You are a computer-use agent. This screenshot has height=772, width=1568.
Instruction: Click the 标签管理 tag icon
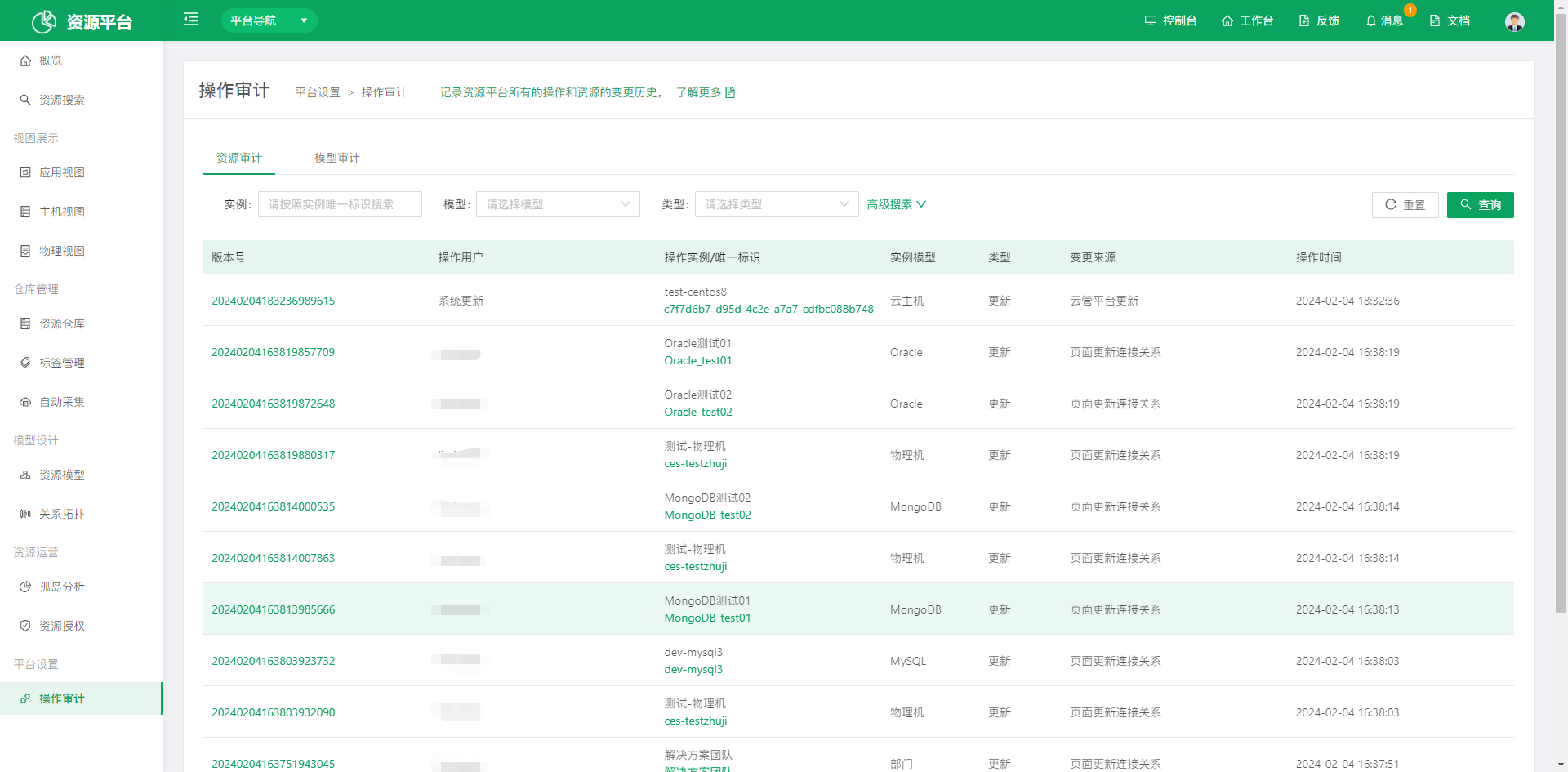pos(25,363)
